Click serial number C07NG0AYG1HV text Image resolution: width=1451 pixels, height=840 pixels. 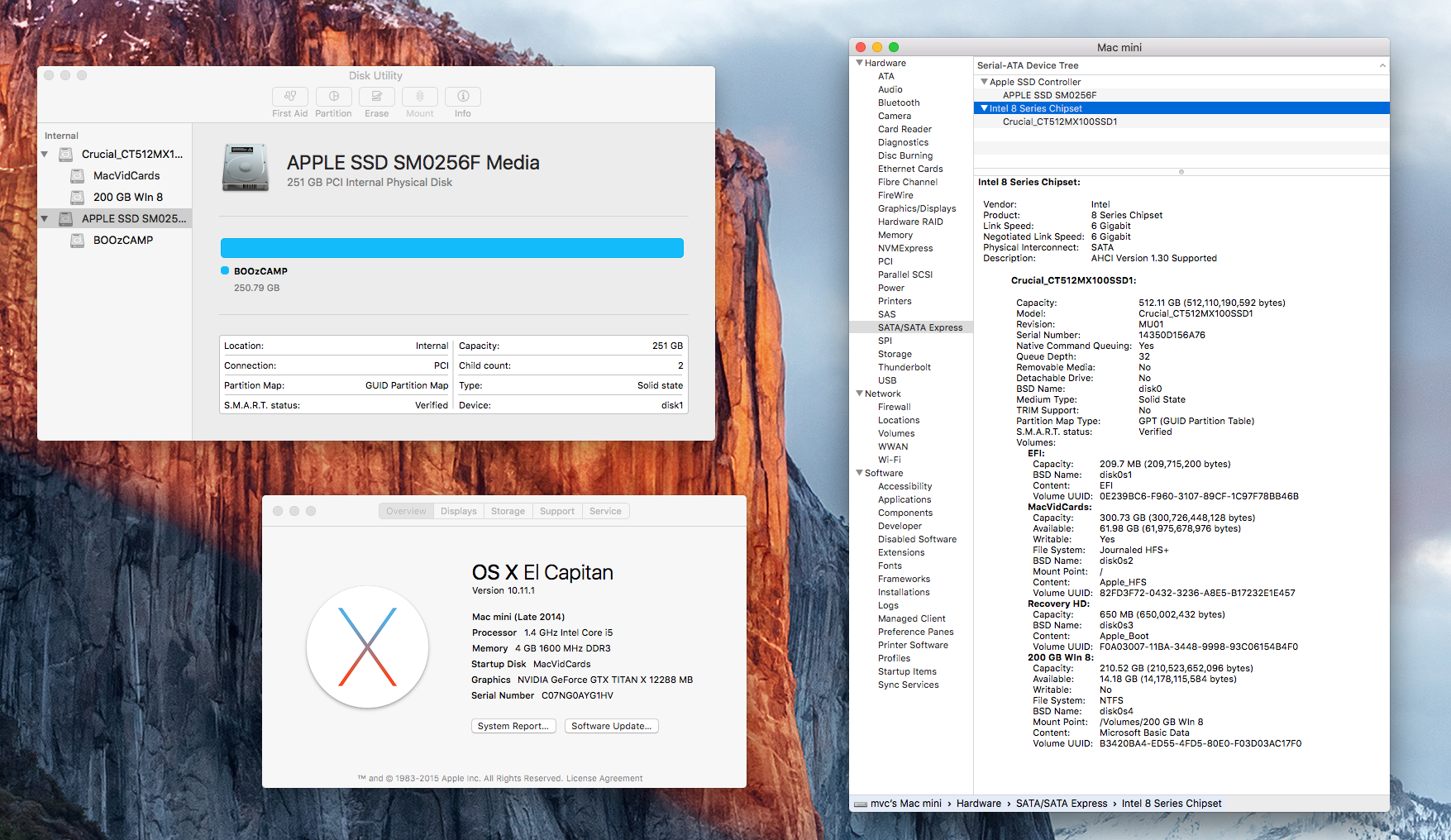coord(577,695)
